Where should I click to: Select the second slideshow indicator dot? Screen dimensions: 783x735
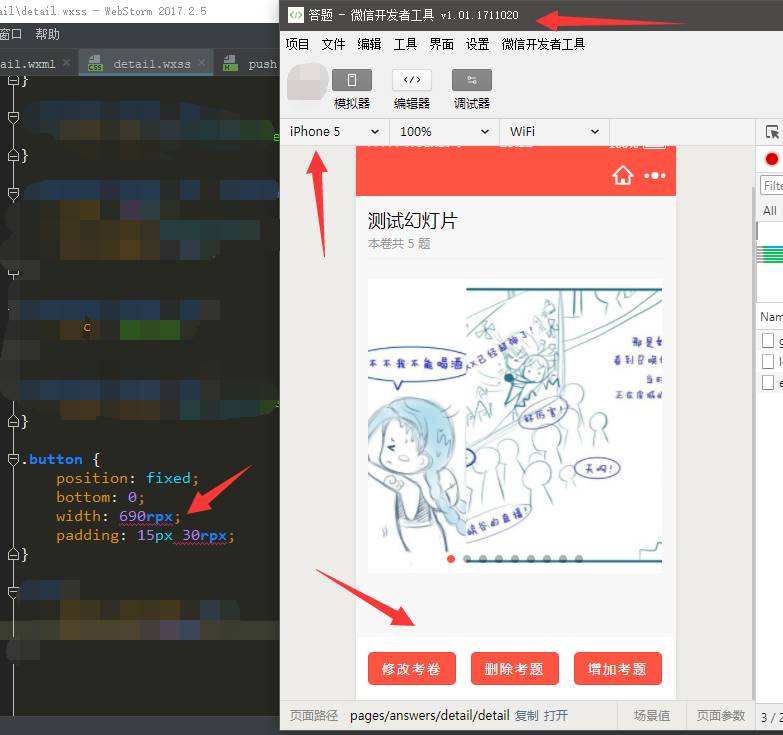[467, 559]
